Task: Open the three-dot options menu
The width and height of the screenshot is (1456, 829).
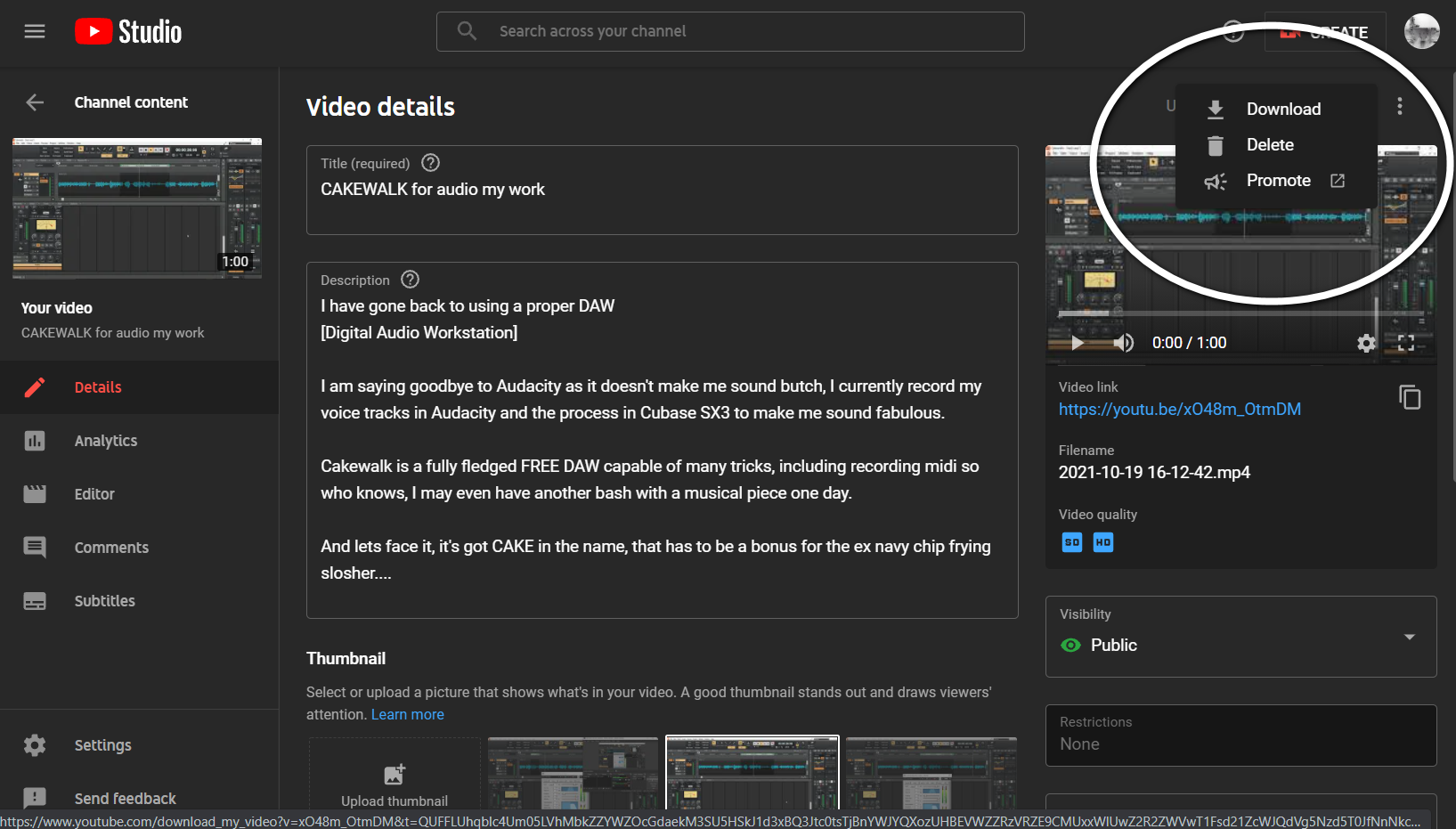Action: click(x=1400, y=107)
